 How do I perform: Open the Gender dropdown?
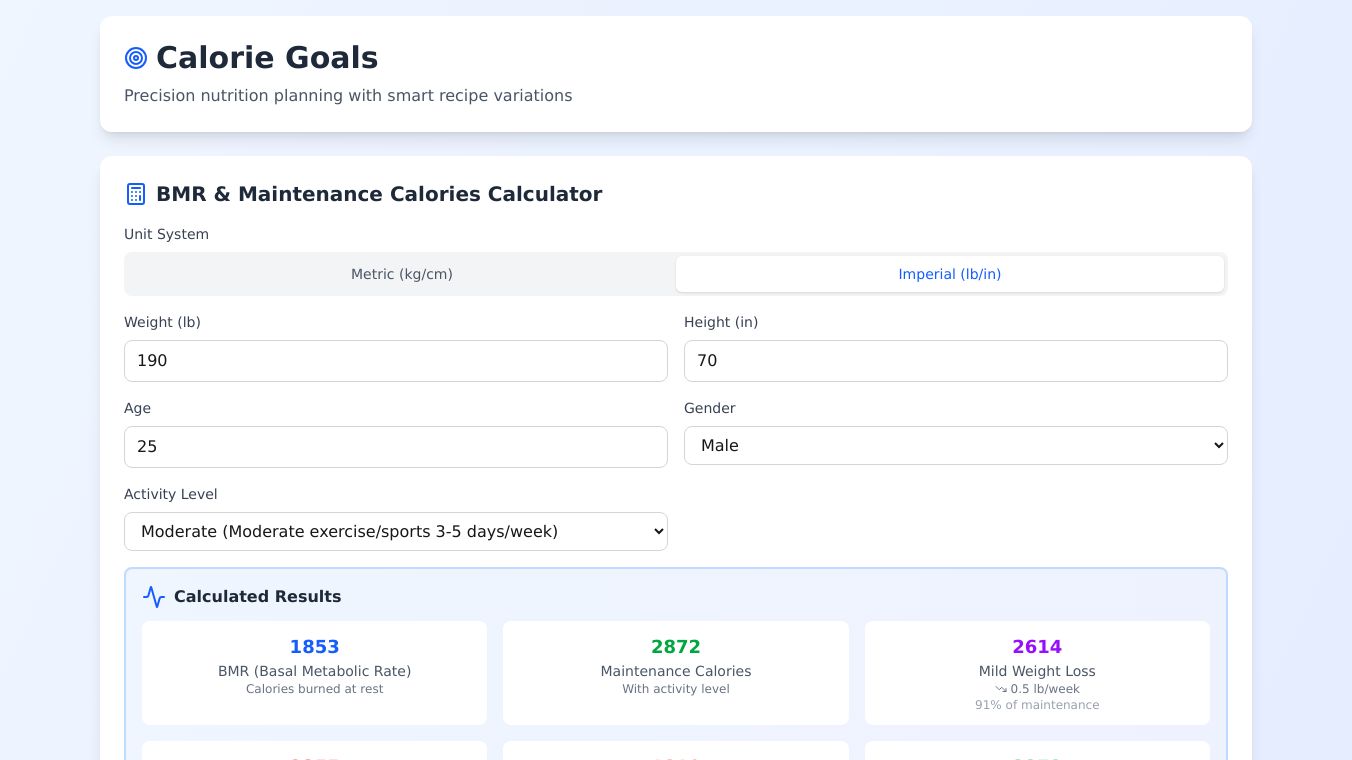pos(955,446)
